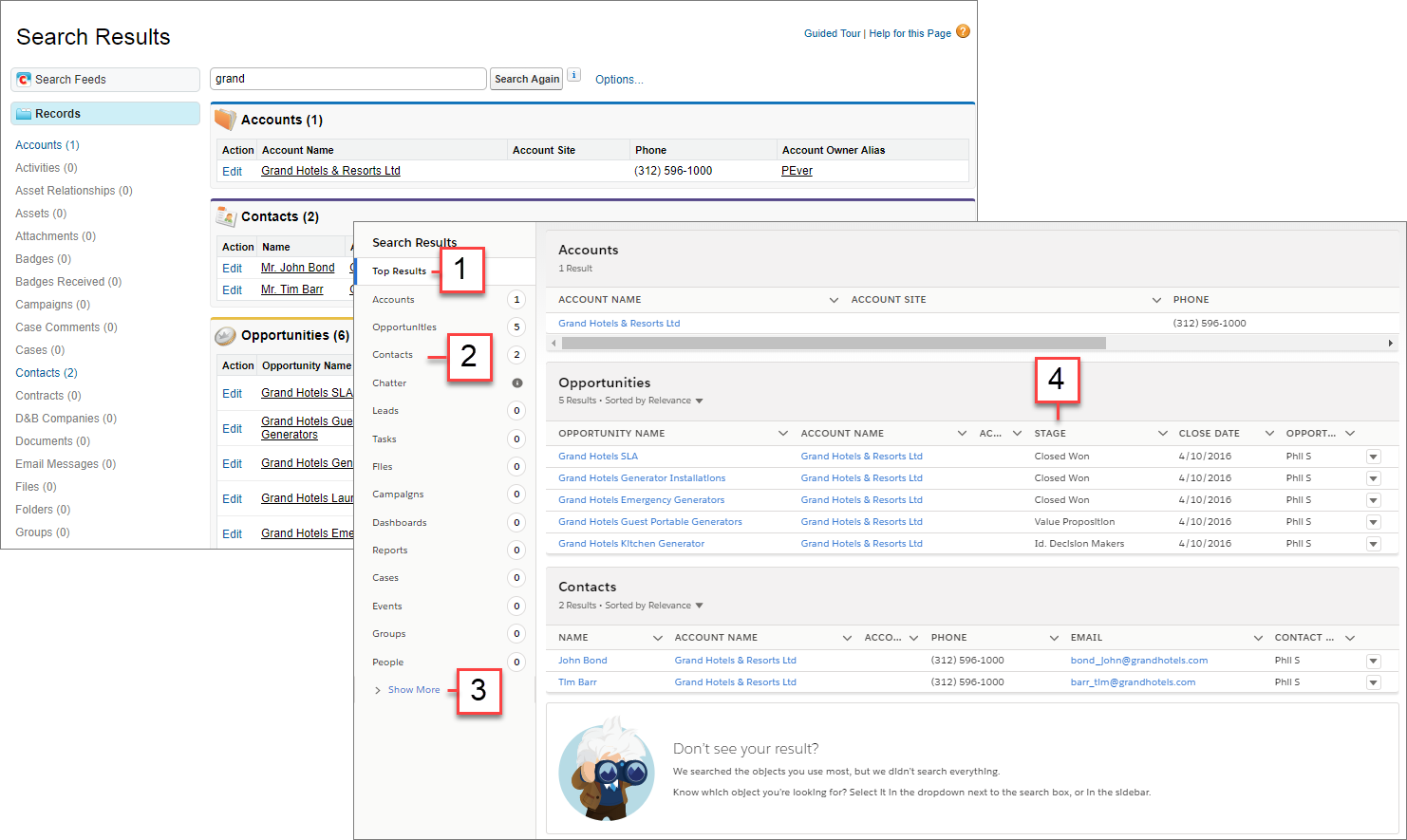The height and width of the screenshot is (840, 1407).
Task: Click Accounts (1) filter in Classic sidebar
Action: point(47,145)
